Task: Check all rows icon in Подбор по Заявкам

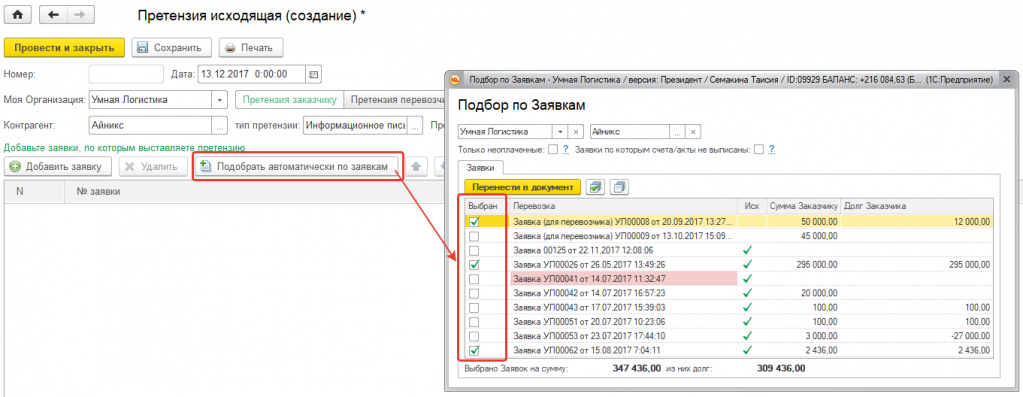Action: 594,187
